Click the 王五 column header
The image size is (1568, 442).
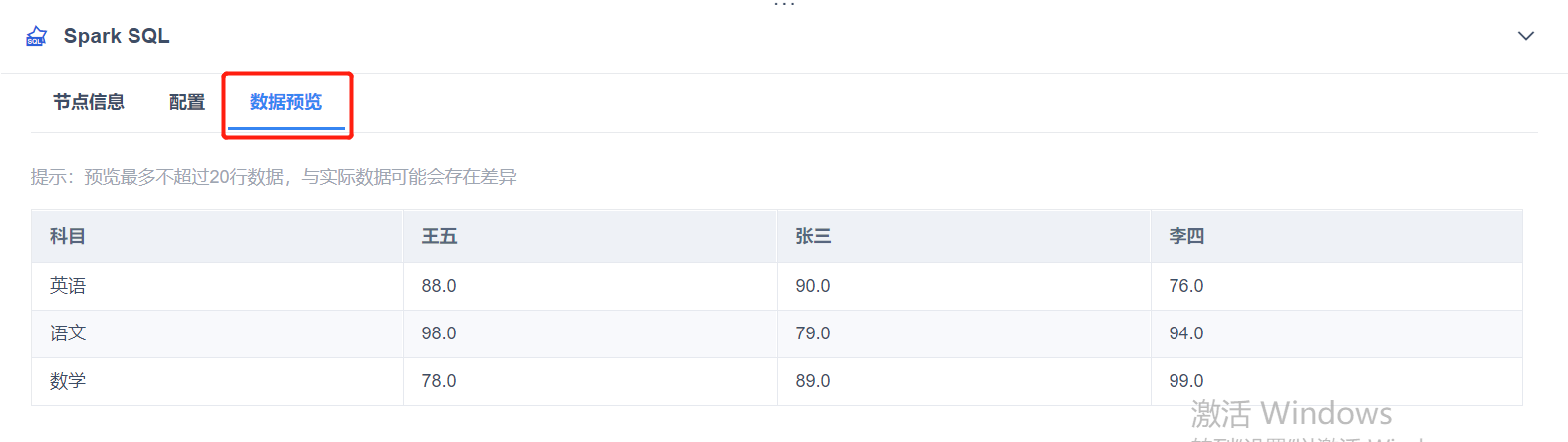tap(439, 236)
